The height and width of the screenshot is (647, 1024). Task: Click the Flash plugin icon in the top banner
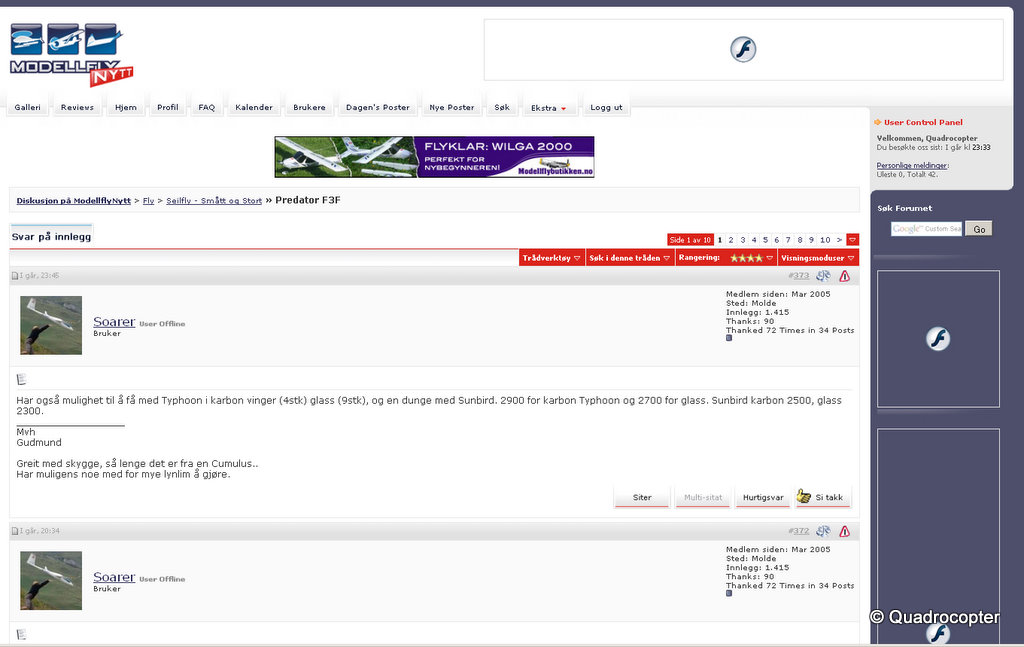742,49
